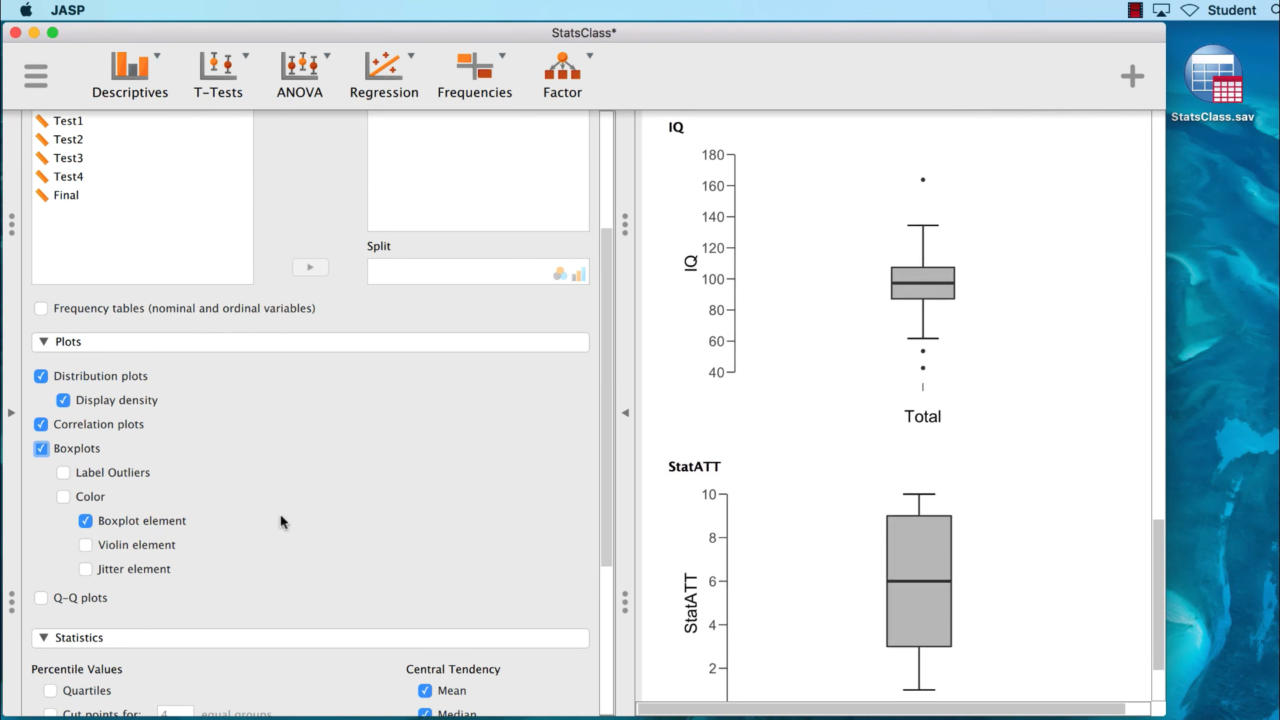Click the StatATT boxplot gray box

(x=919, y=581)
